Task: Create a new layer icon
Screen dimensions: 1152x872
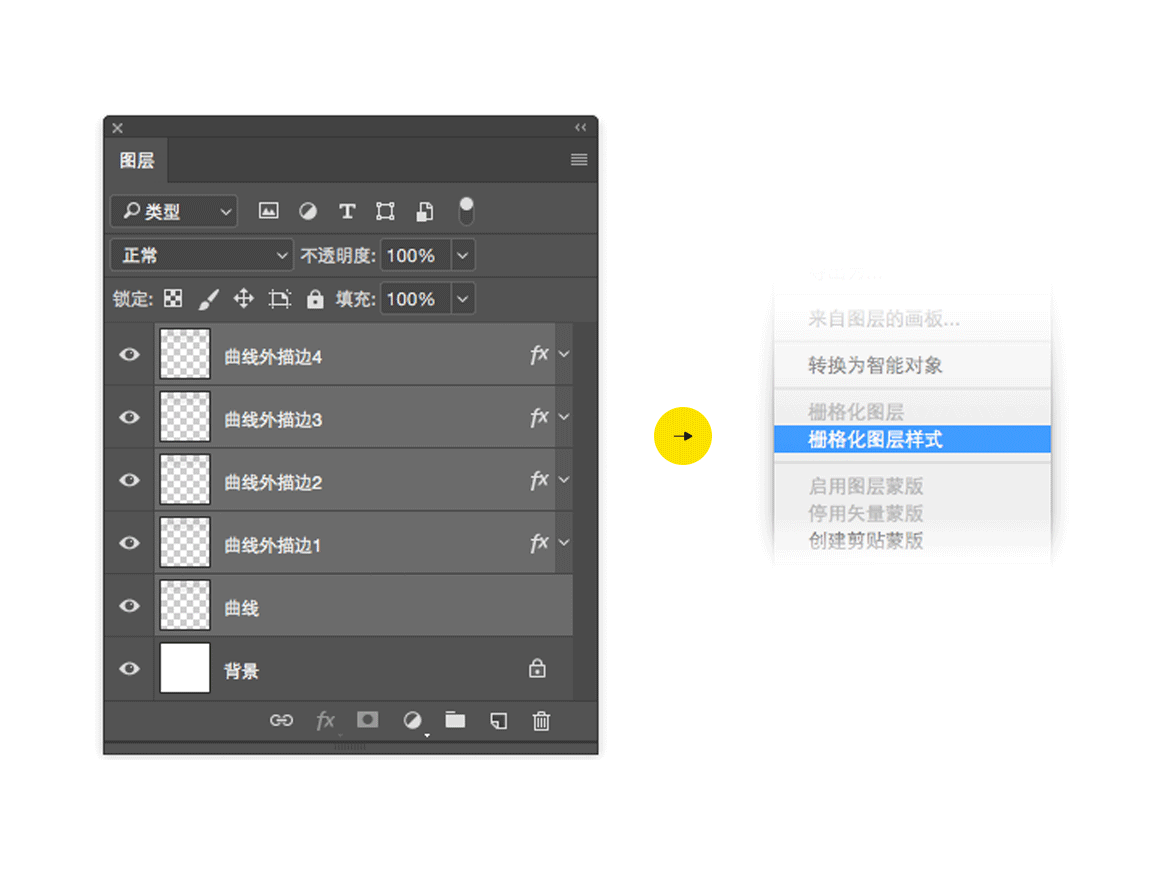Action: (x=498, y=721)
